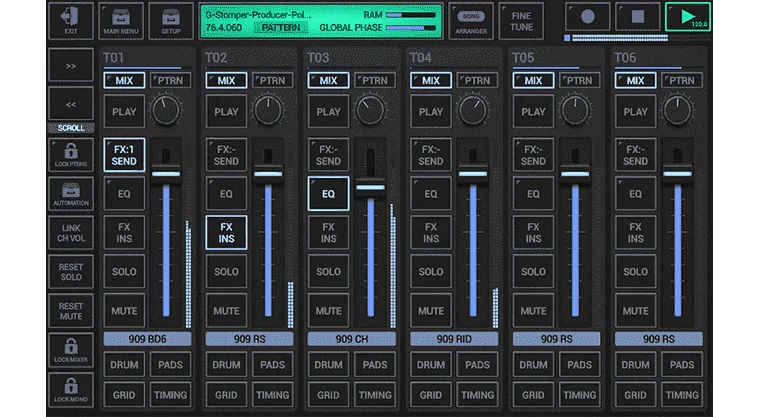Click the pan knob on track T03
This screenshot has width=760, height=417.
(370, 111)
